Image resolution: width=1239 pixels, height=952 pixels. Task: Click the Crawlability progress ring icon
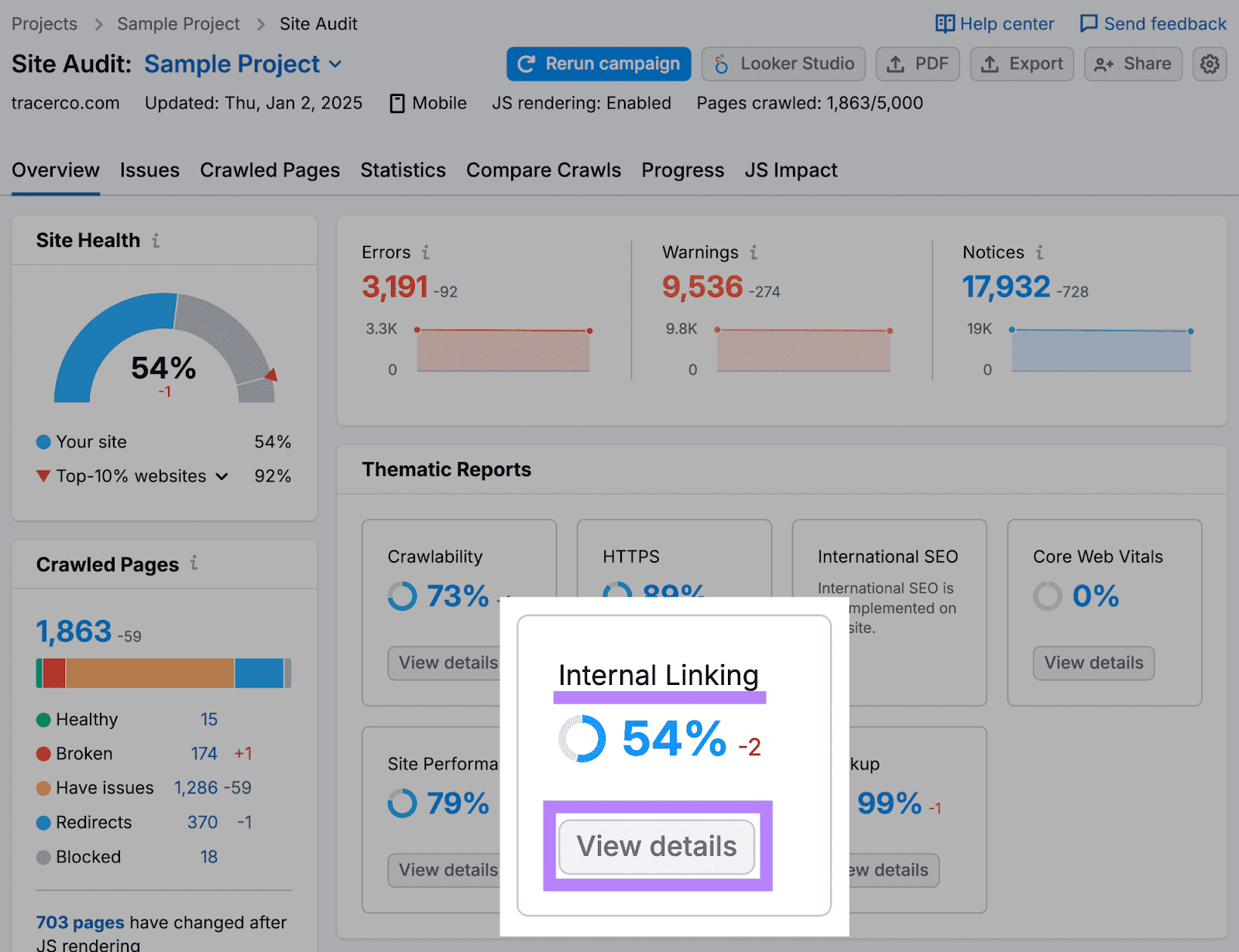[402, 596]
